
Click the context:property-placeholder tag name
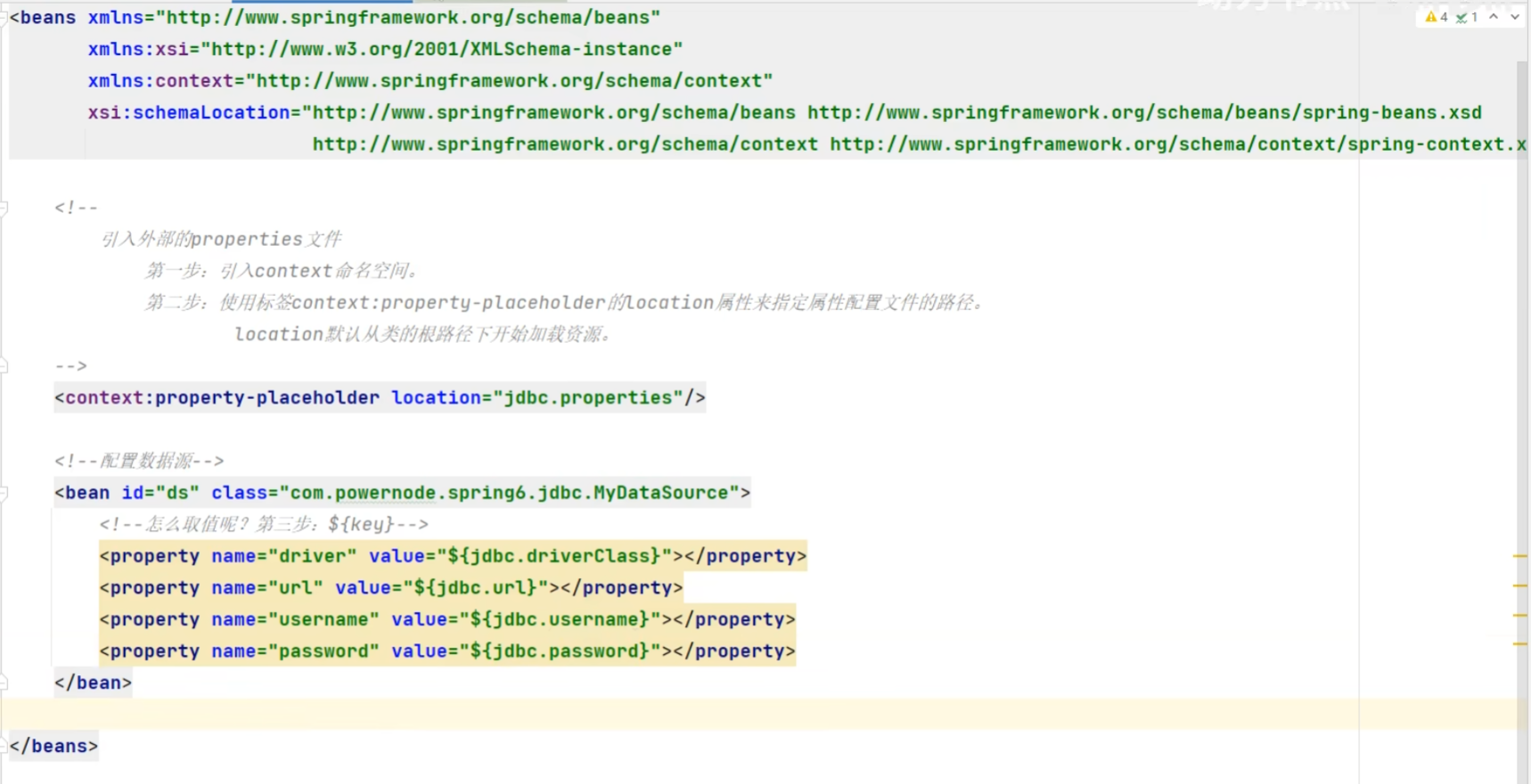(x=222, y=397)
